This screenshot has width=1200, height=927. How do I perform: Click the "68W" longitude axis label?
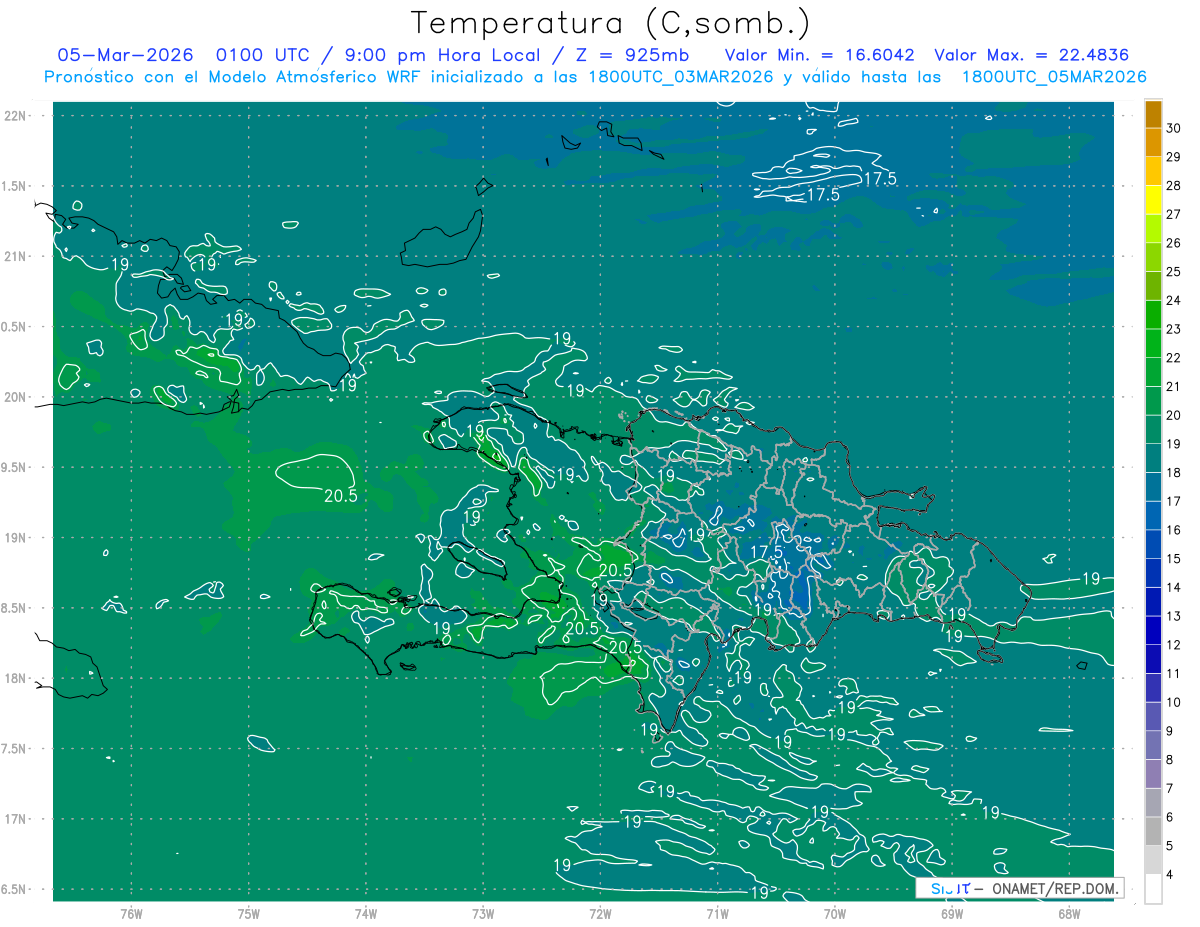pyautogui.click(x=1069, y=913)
